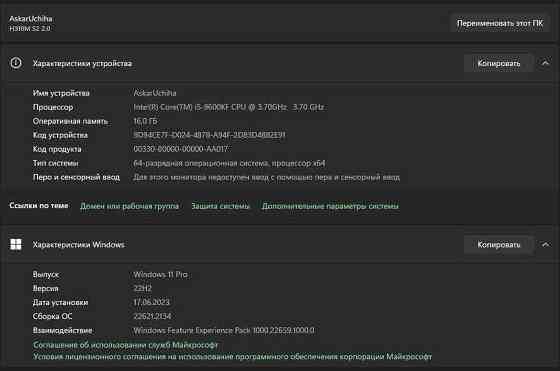The width and height of the screenshot is (560, 371).
Task: Open Дополнительные параметры системы link
Action: (x=330, y=206)
